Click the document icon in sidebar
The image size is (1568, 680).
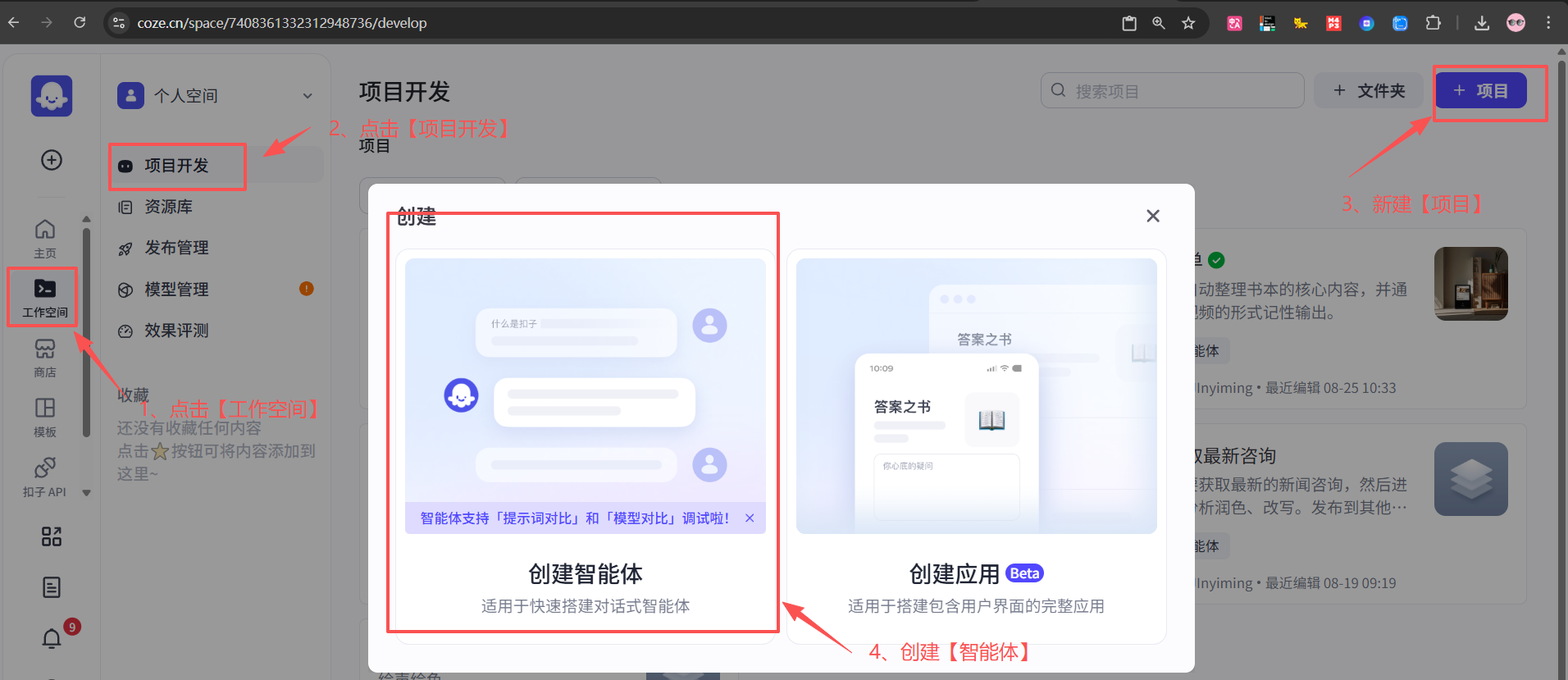(x=52, y=587)
